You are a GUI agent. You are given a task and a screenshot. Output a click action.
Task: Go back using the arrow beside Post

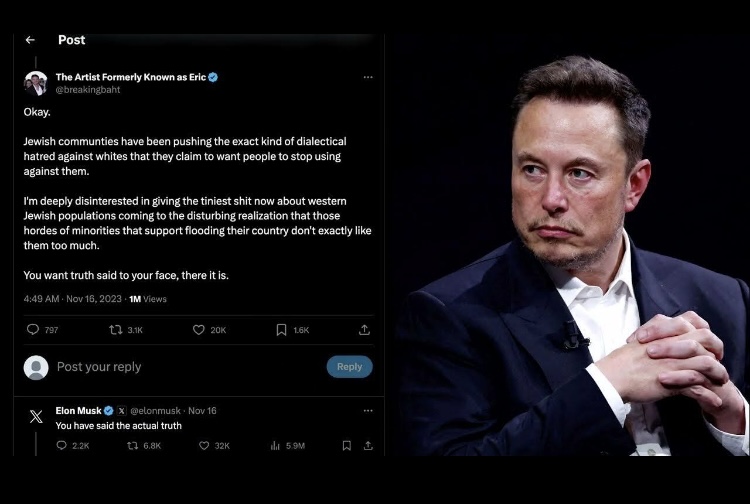coord(30,40)
